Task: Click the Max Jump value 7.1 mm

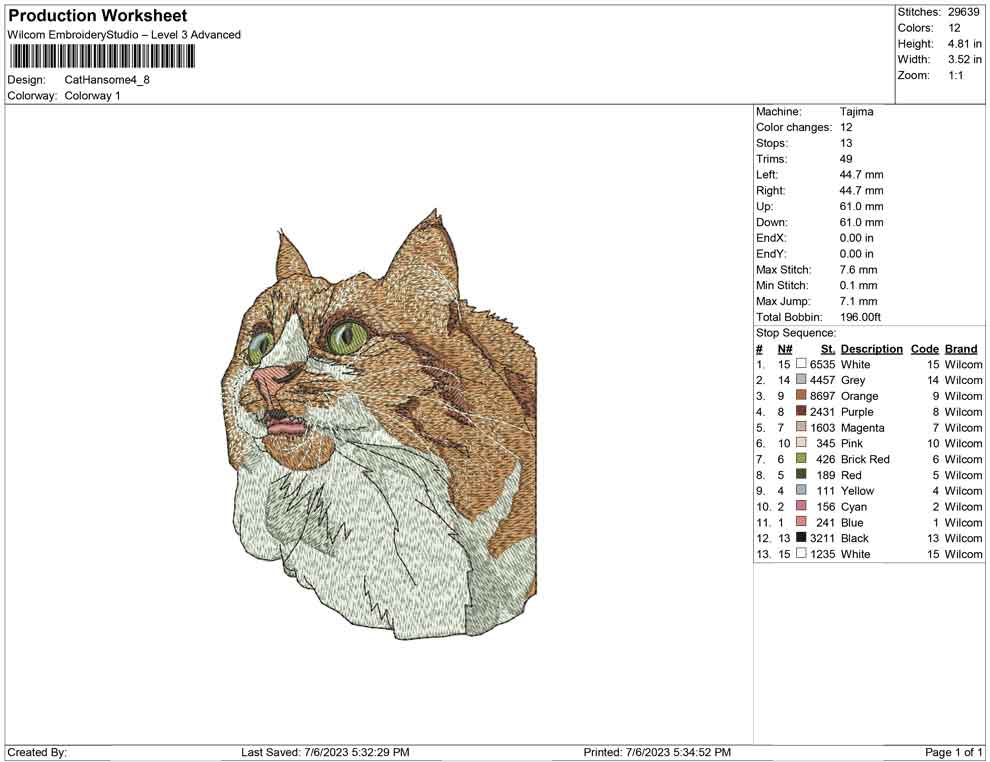Action: tap(858, 301)
